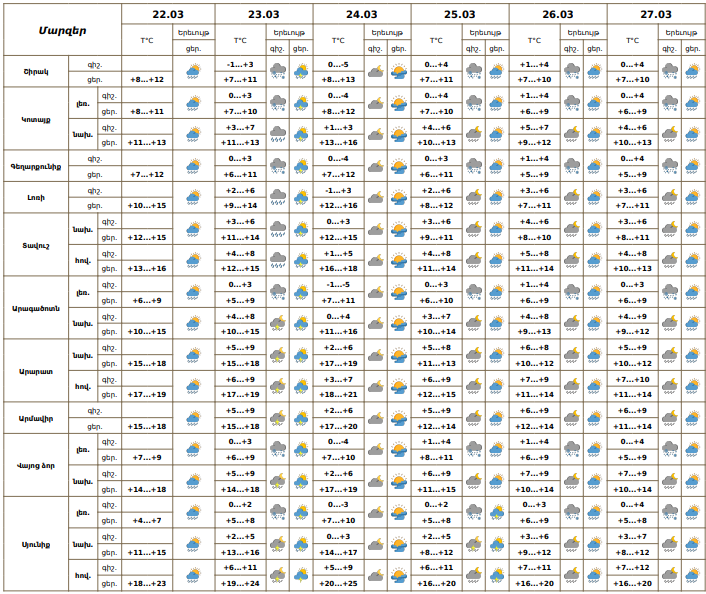Select the 22.03 date column header
Screen dimensions: 706x594
click(168, 15)
